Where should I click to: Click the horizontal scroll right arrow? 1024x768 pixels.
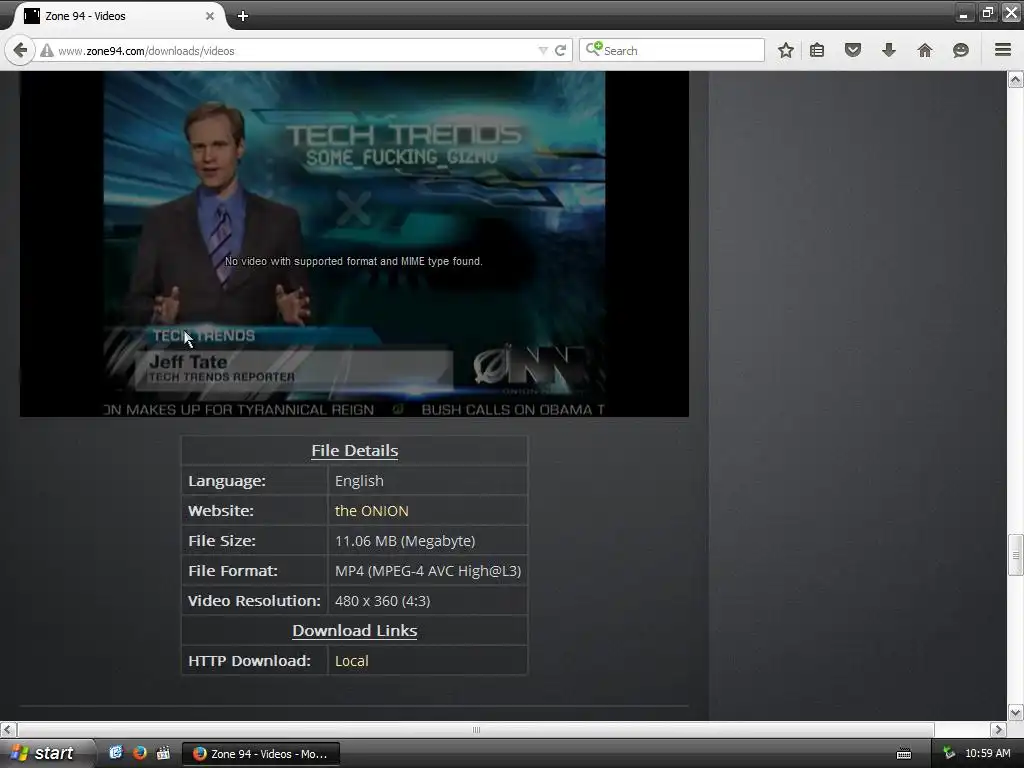[999, 729]
